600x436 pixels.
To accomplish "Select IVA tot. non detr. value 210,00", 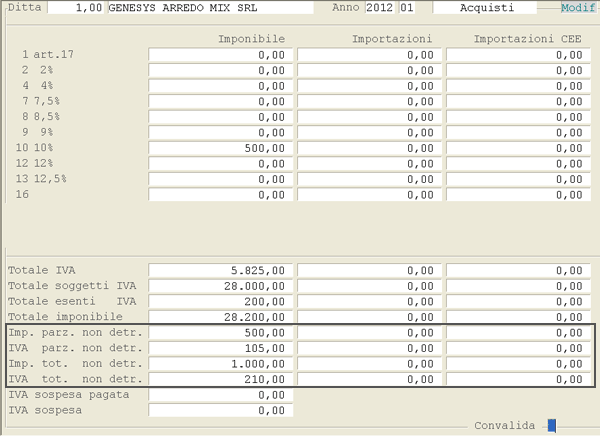I will 220,379.
